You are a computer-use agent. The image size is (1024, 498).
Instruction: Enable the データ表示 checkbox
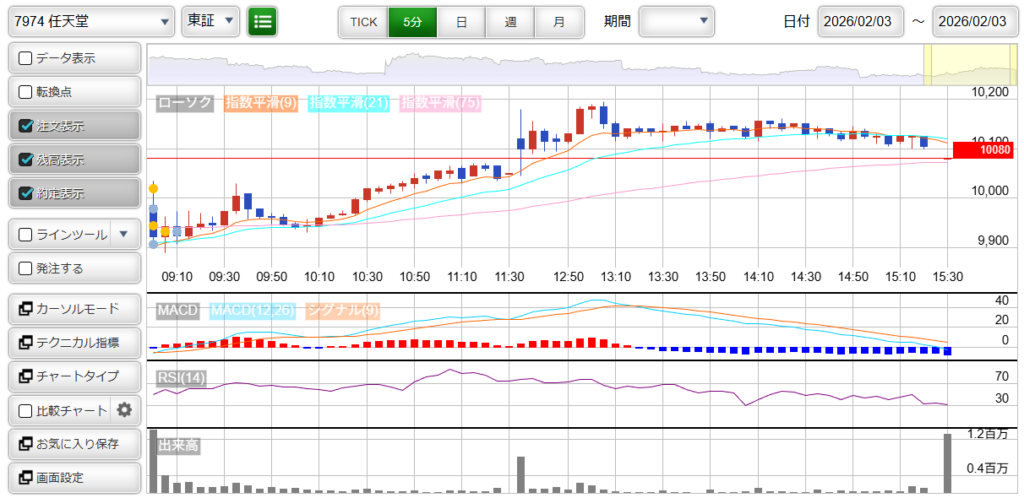coord(27,58)
